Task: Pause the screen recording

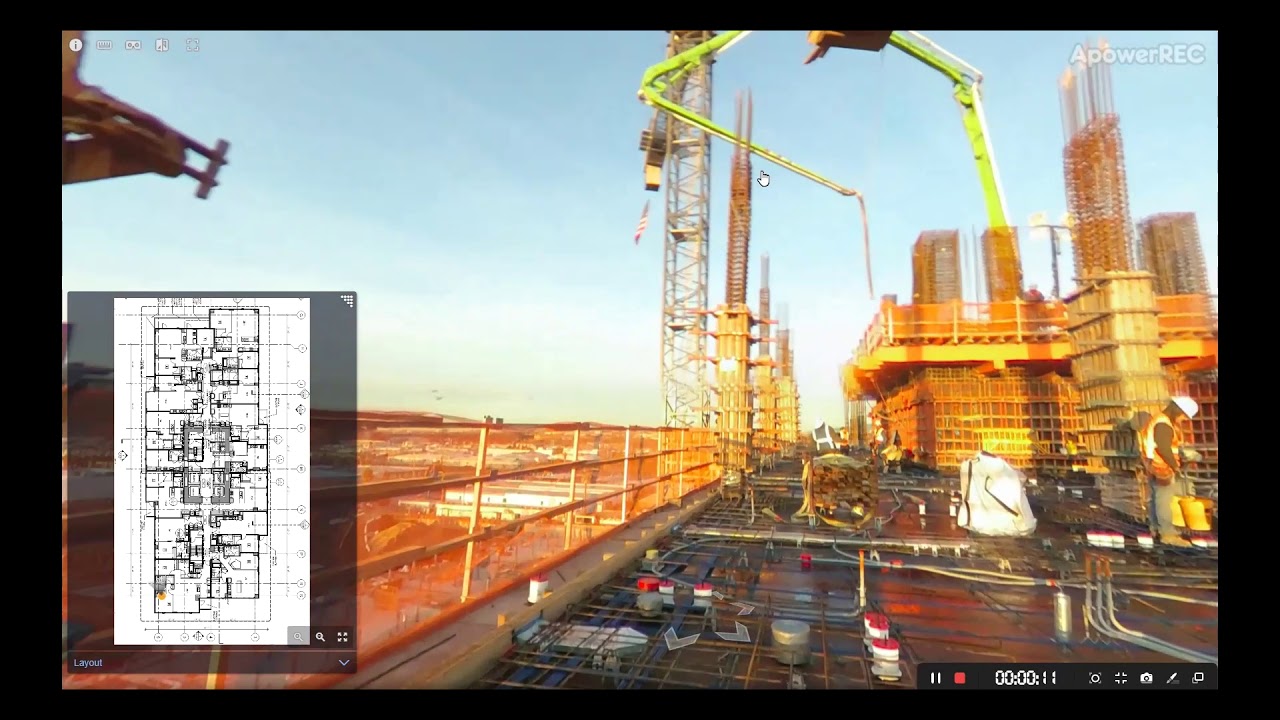Action: tap(936, 678)
